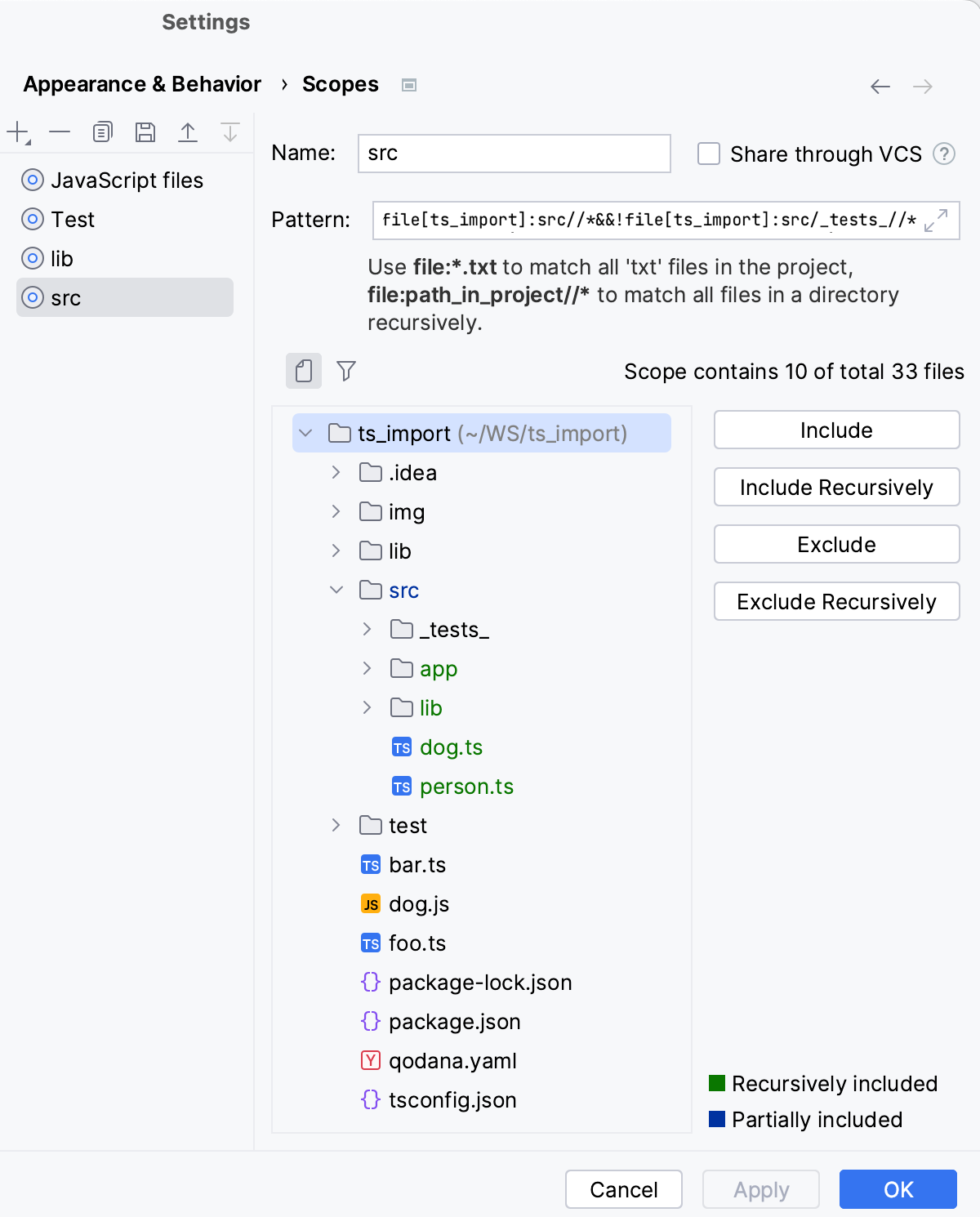Duplicate the scope with the copy icon
Image resolution: width=980 pixels, height=1217 pixels.
(x=102, y=132)
